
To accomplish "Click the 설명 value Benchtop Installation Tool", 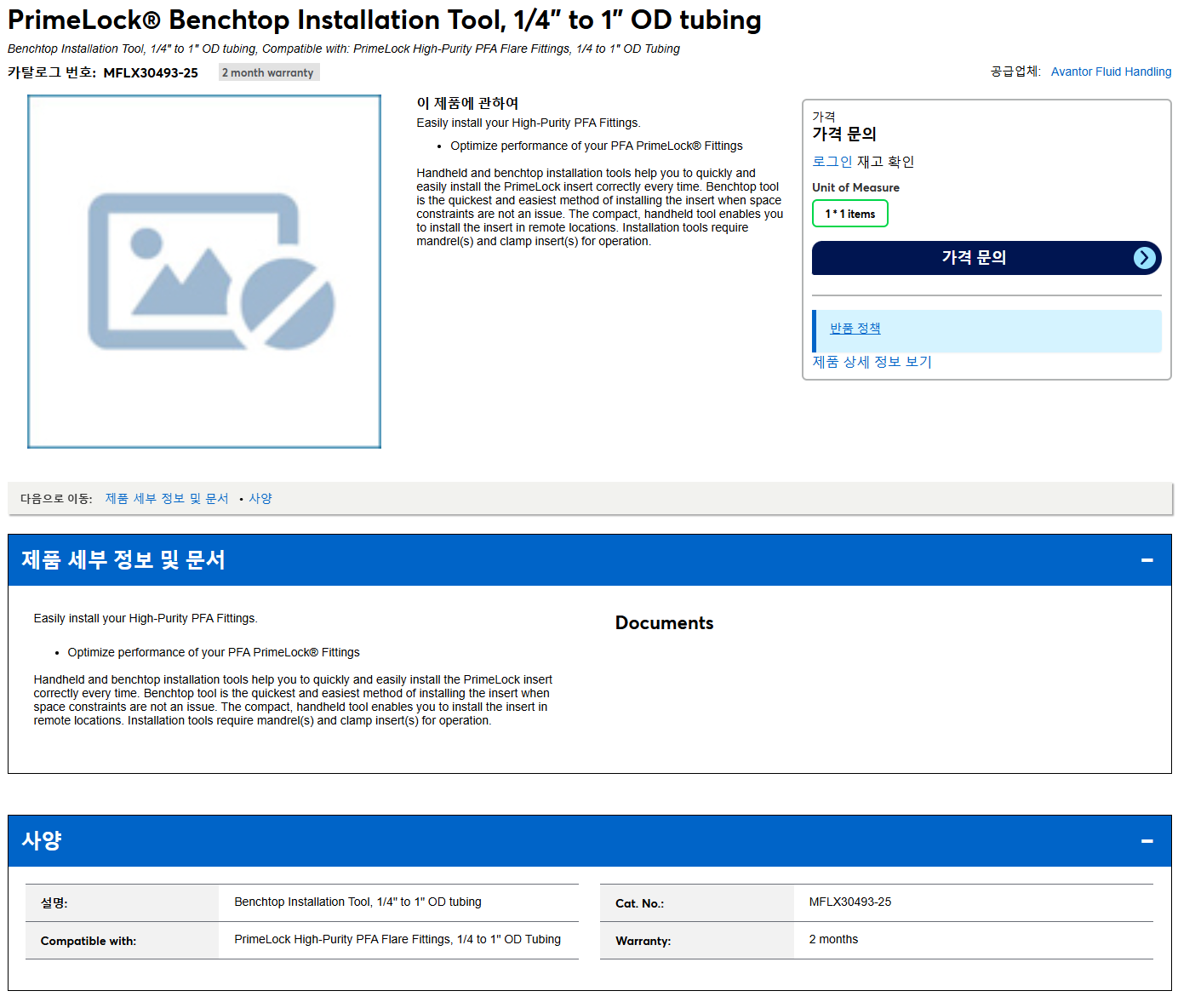I will click(357, 902).
